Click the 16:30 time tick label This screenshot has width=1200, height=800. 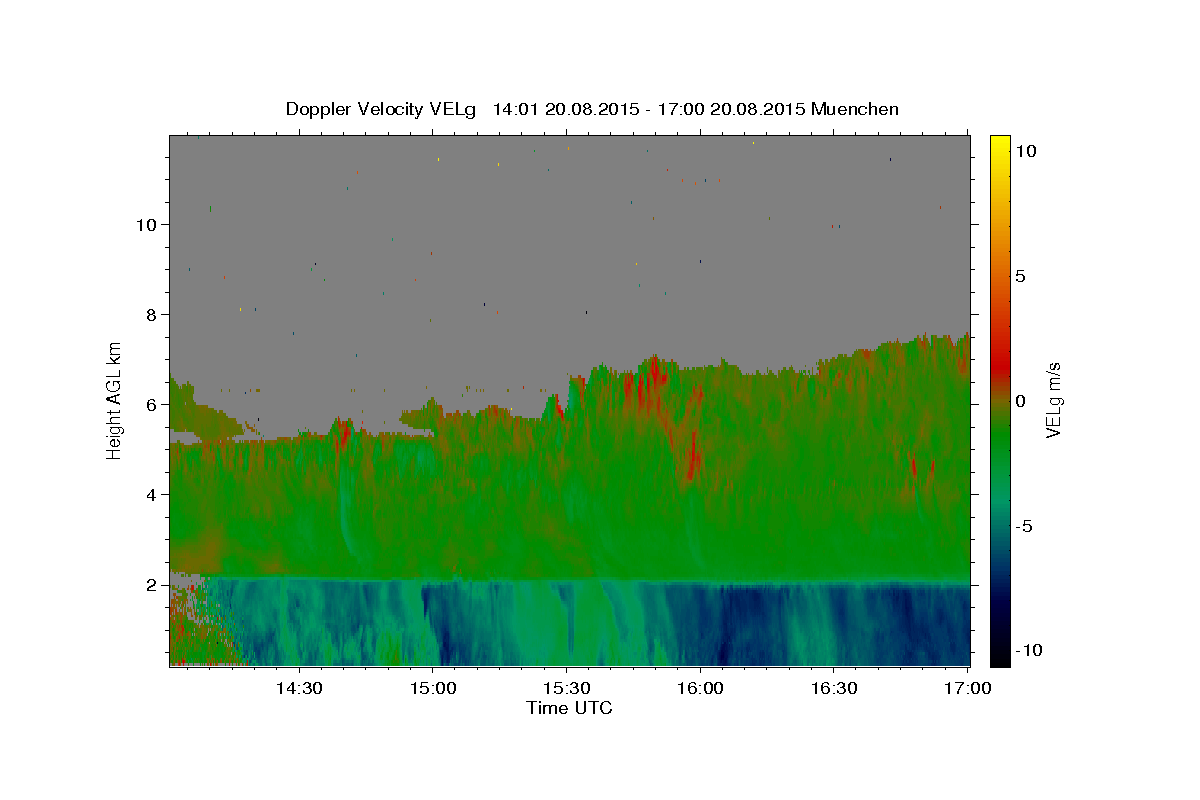pos(833,688)
